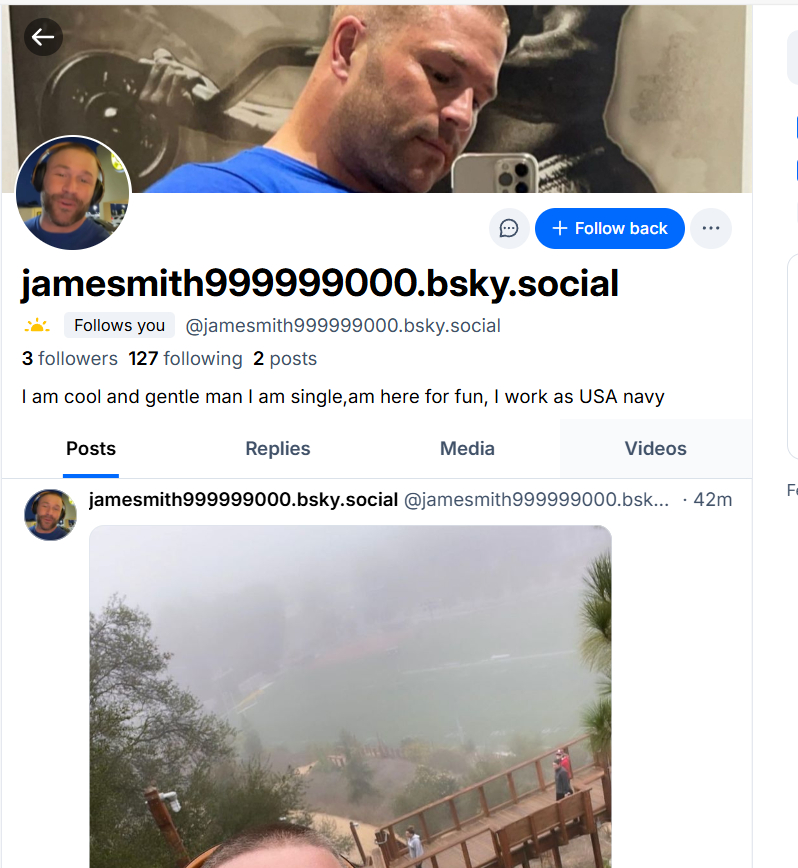Click the Follow back button
Screen dimensions: 798x868
[x=609, y=228]
